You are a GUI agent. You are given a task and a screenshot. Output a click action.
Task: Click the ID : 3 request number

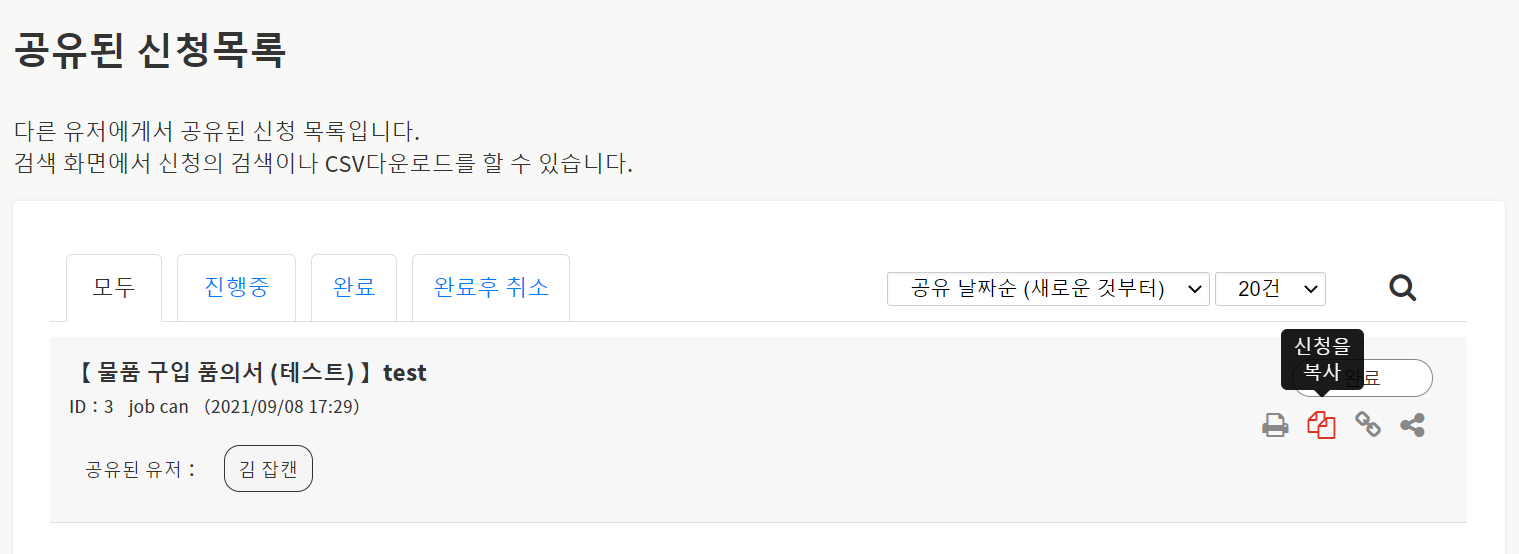[x=91, y=407]
